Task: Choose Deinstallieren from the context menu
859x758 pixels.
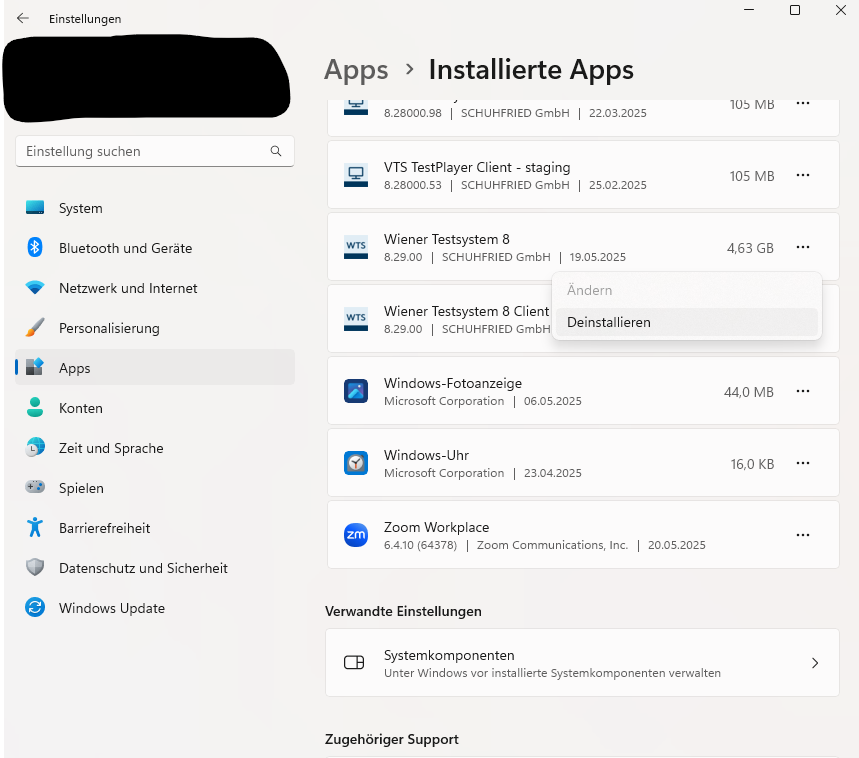Action: (609, 322)
